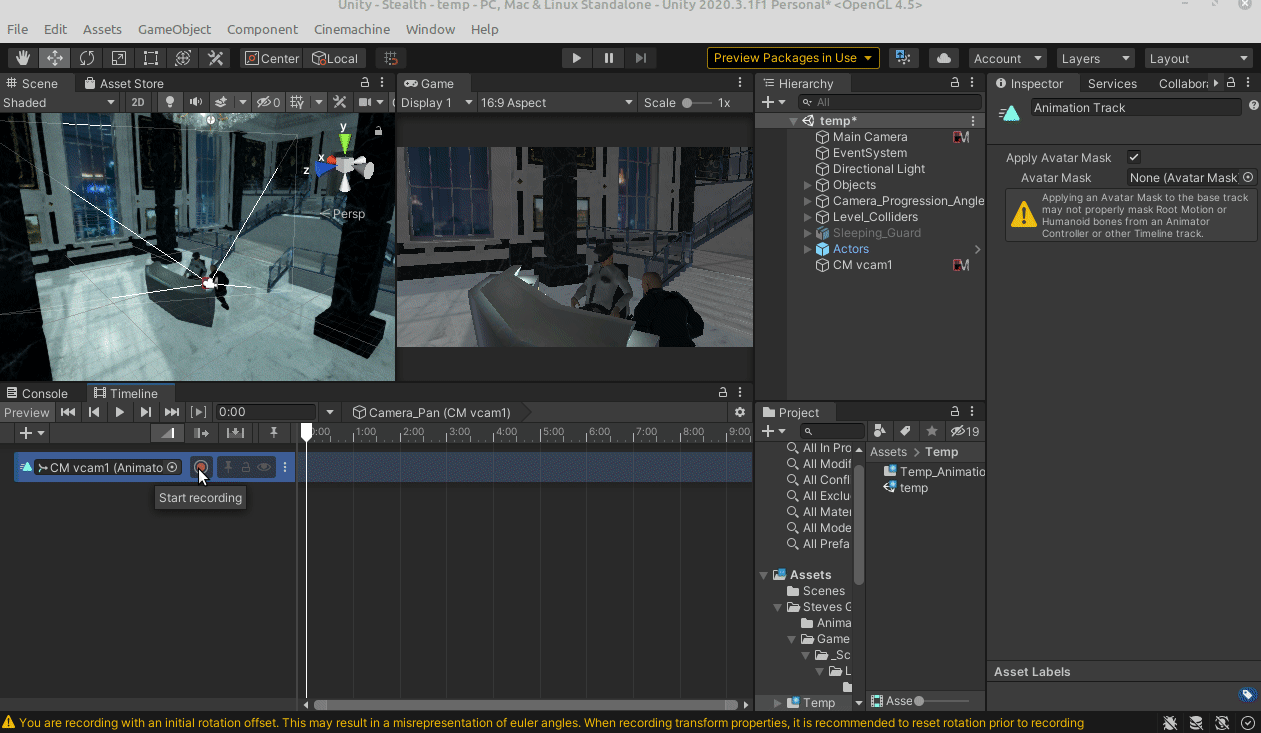
Task: Toggle scene lighting bulb
Action: point(170,102)
